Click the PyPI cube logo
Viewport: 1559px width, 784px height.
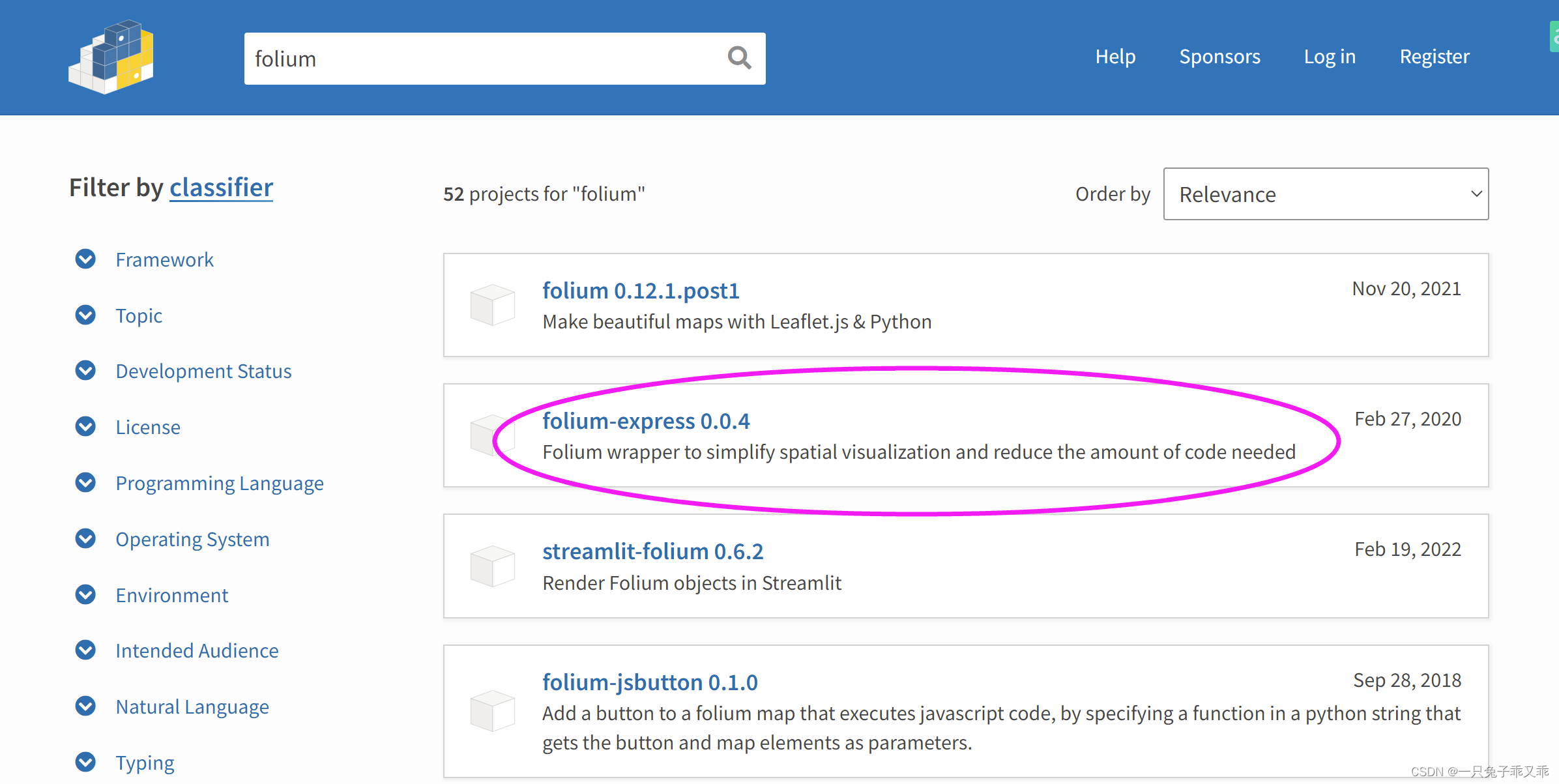tap(111, 57)
